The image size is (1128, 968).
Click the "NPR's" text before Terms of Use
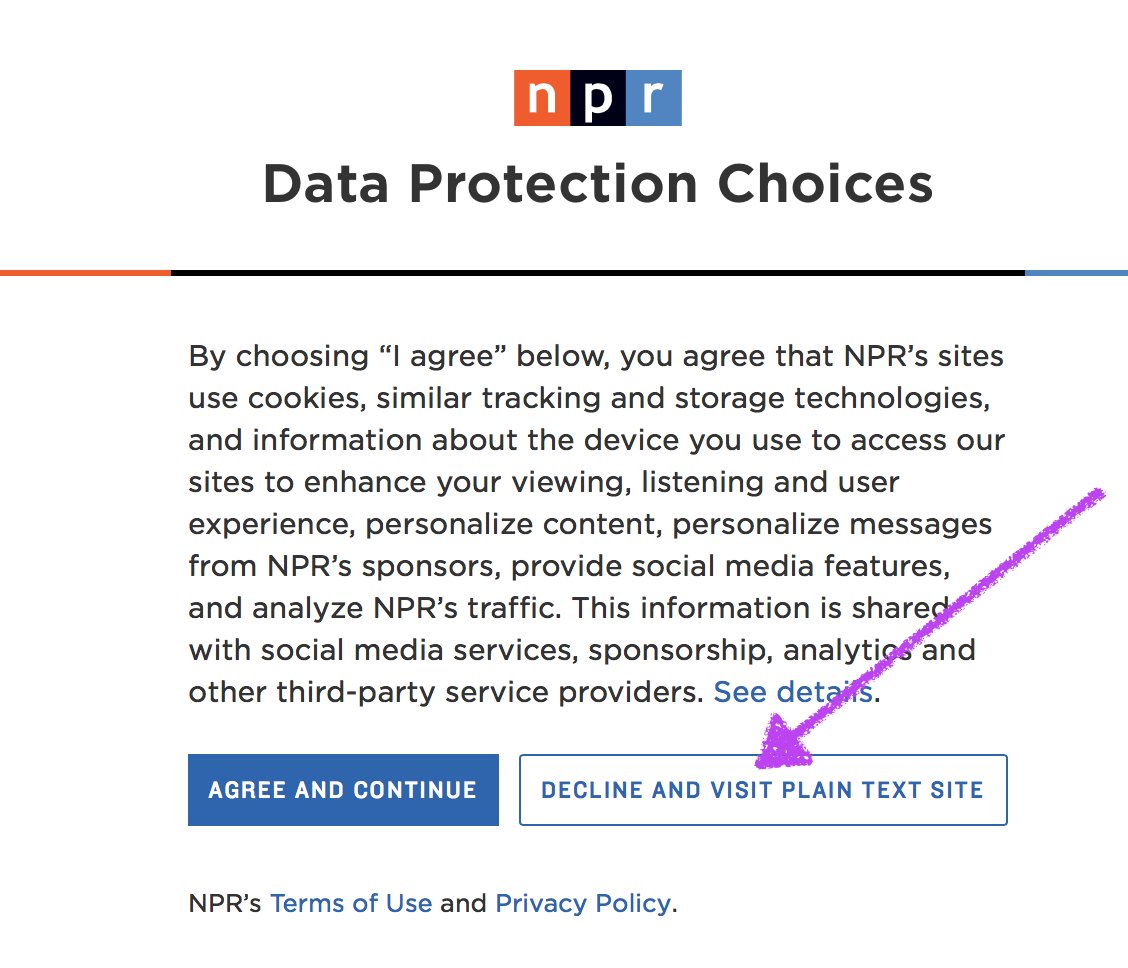(225, 904)
